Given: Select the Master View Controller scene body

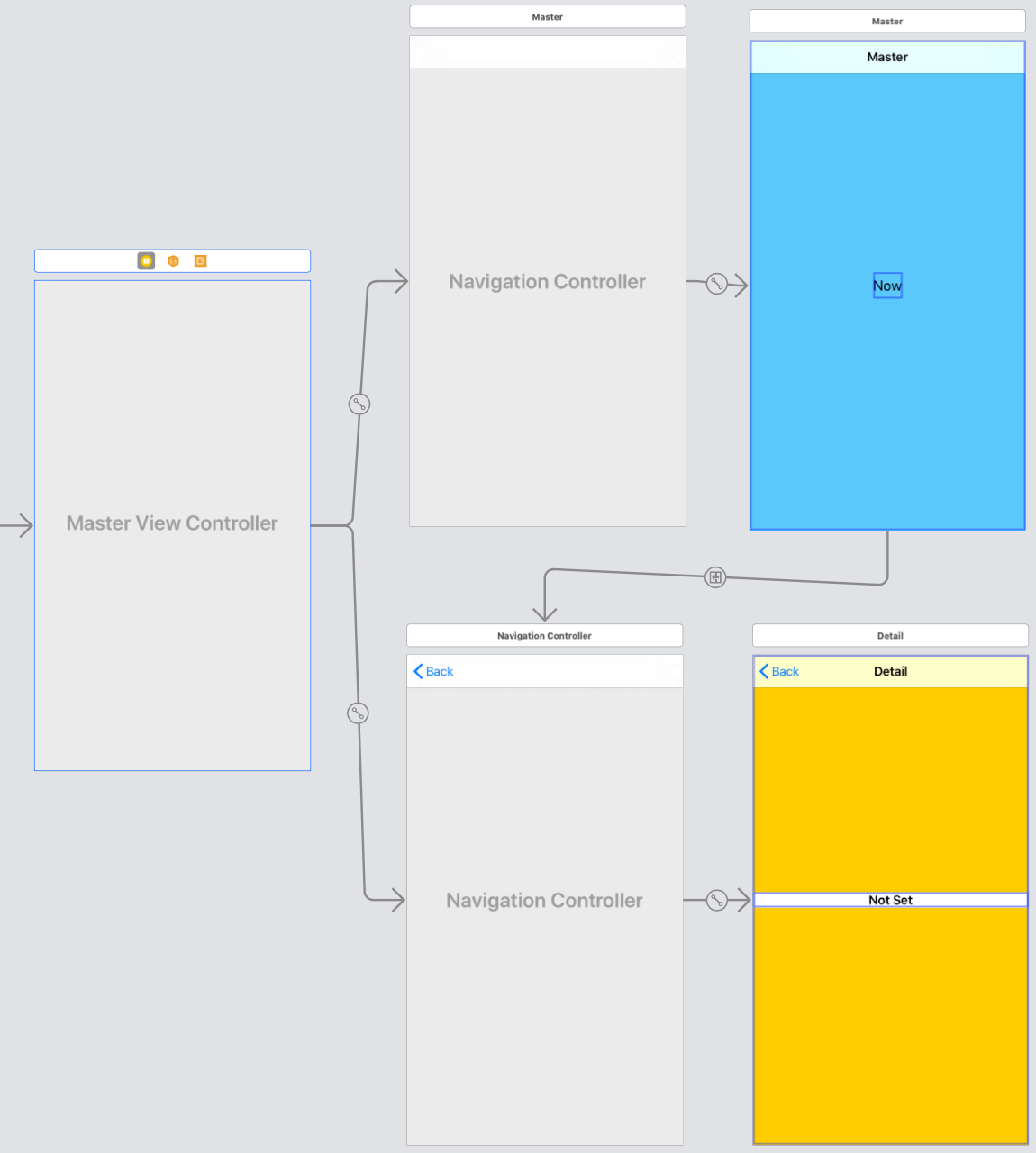Looking at the screenshot, I should pos(172,613).
